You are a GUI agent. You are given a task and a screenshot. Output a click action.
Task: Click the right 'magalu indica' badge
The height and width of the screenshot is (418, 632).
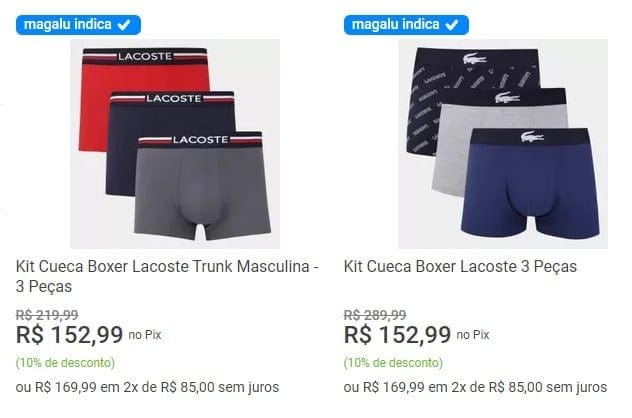pyautogui.click(x=406, y=25)
